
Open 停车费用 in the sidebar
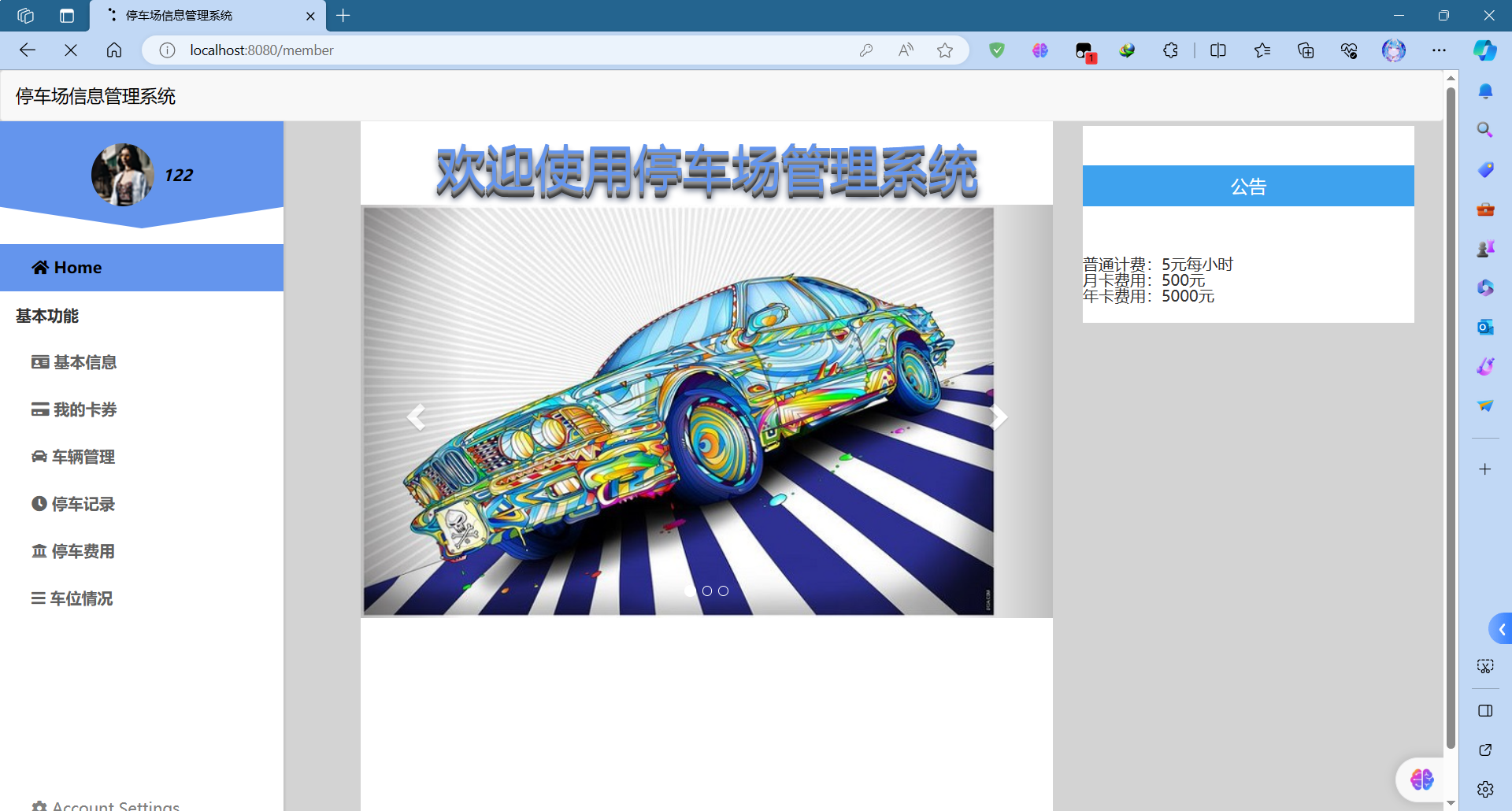click(x=73, y=551)
